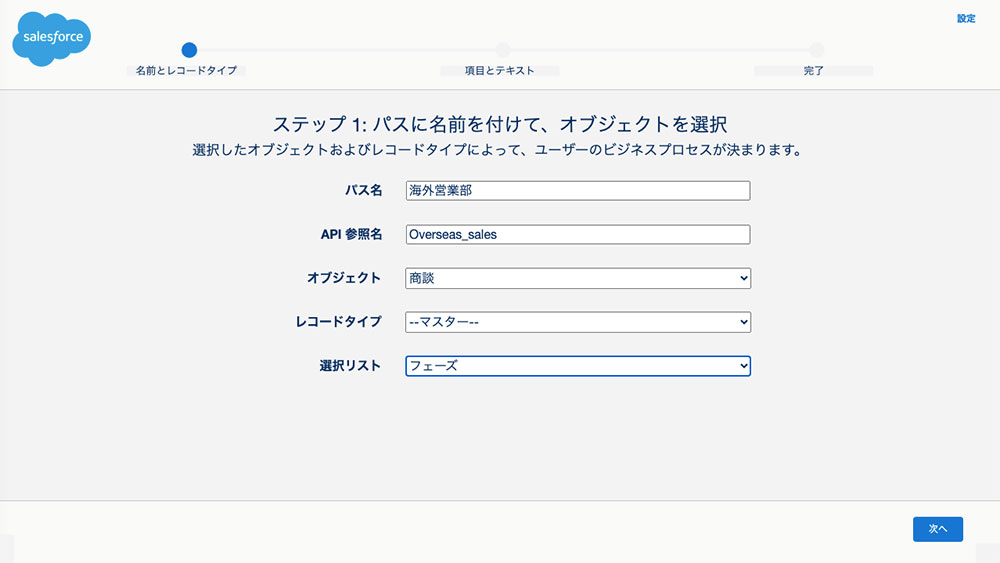This screenshot has width=1000, height=563.
Task: Open the オブジェクト dropdown showing 商談
Action: 578,278
